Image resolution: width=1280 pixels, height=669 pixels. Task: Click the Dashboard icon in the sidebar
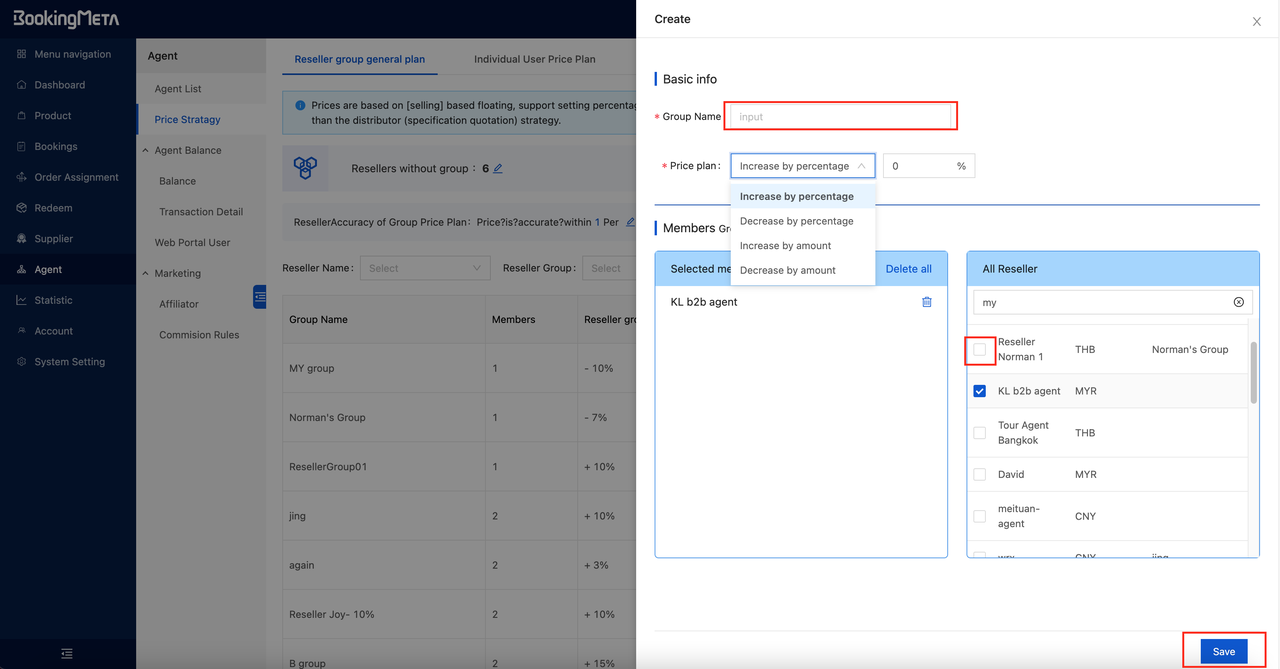coord(22,85)
